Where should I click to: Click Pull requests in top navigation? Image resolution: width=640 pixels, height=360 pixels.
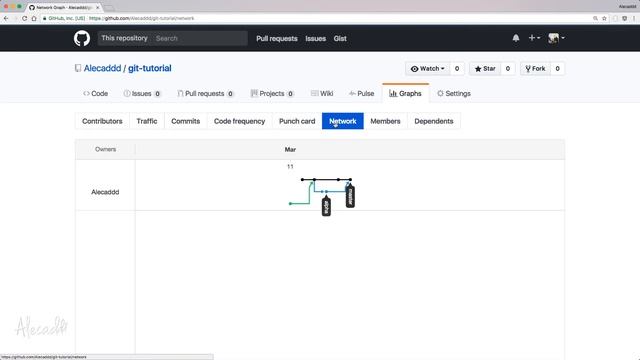click(277, 38)
